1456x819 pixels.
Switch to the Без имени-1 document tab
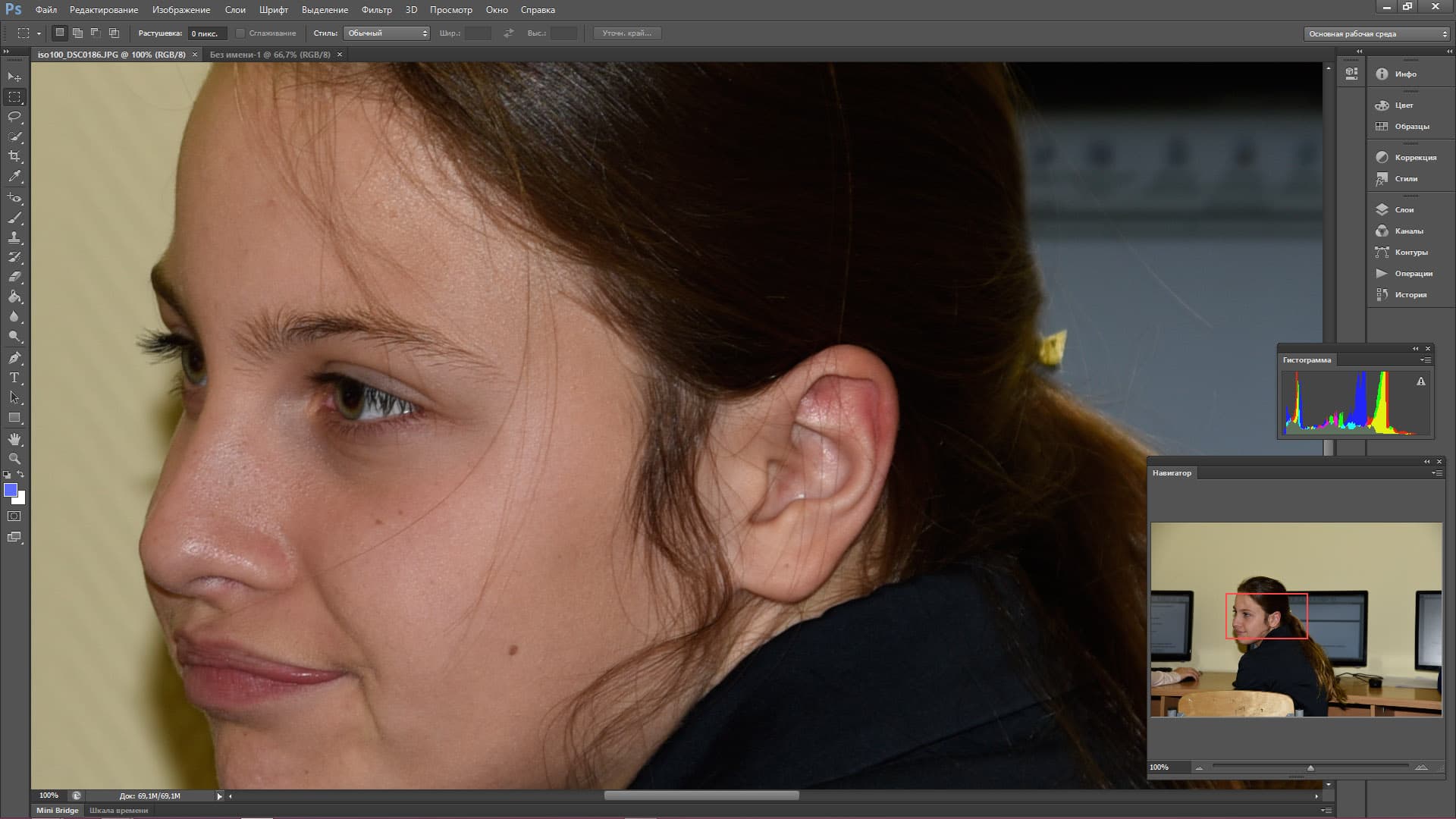point(270,55)
